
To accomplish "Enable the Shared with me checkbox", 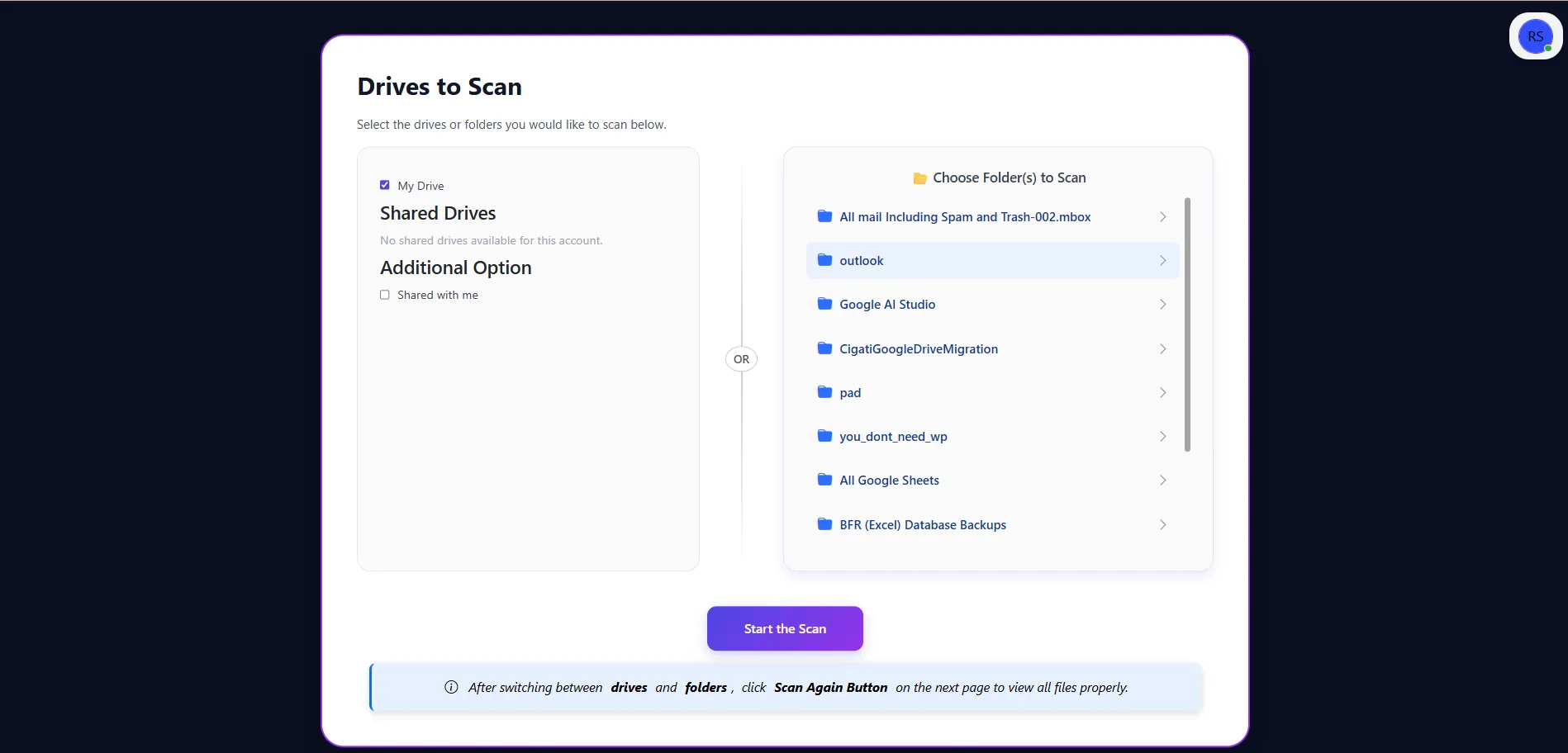I will click(385, 295).
